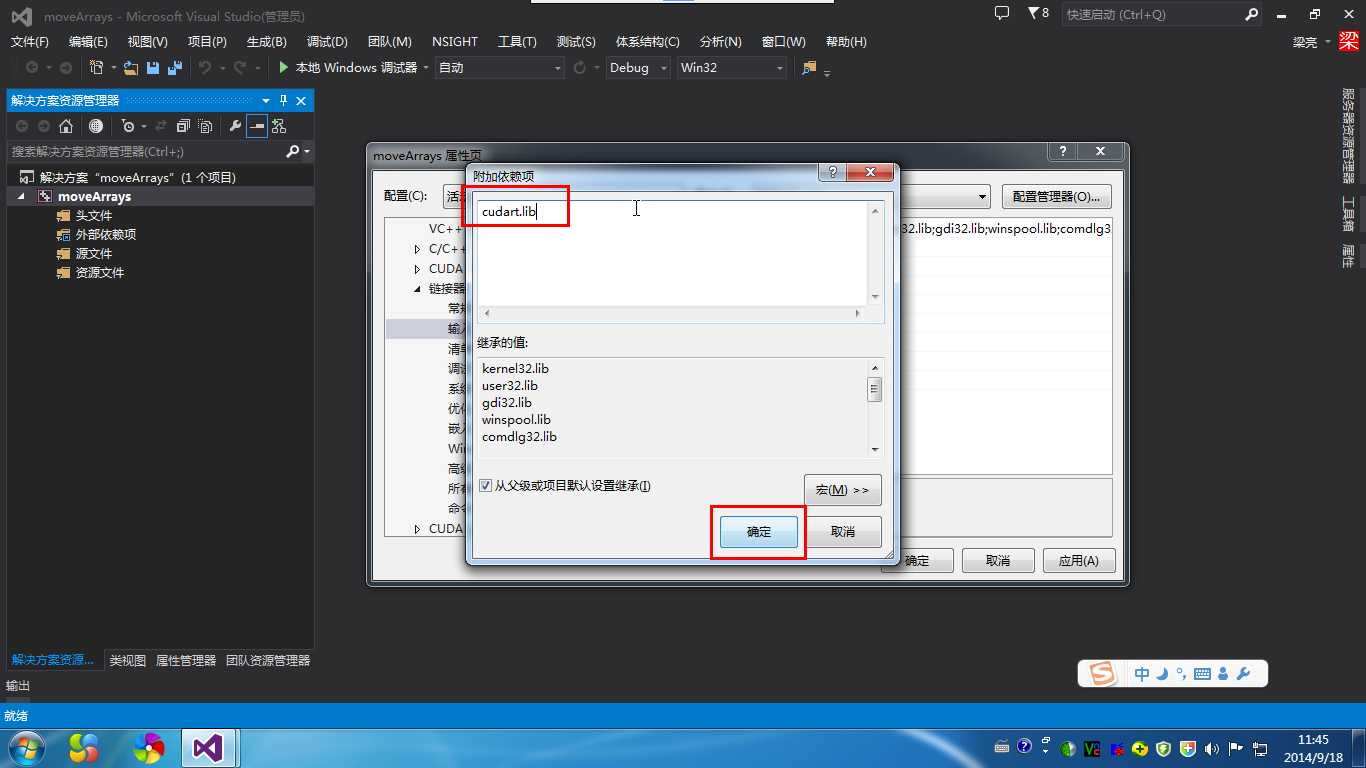
Task: Expand the bottom CUDA property node
Action: (x=418, y=529)
